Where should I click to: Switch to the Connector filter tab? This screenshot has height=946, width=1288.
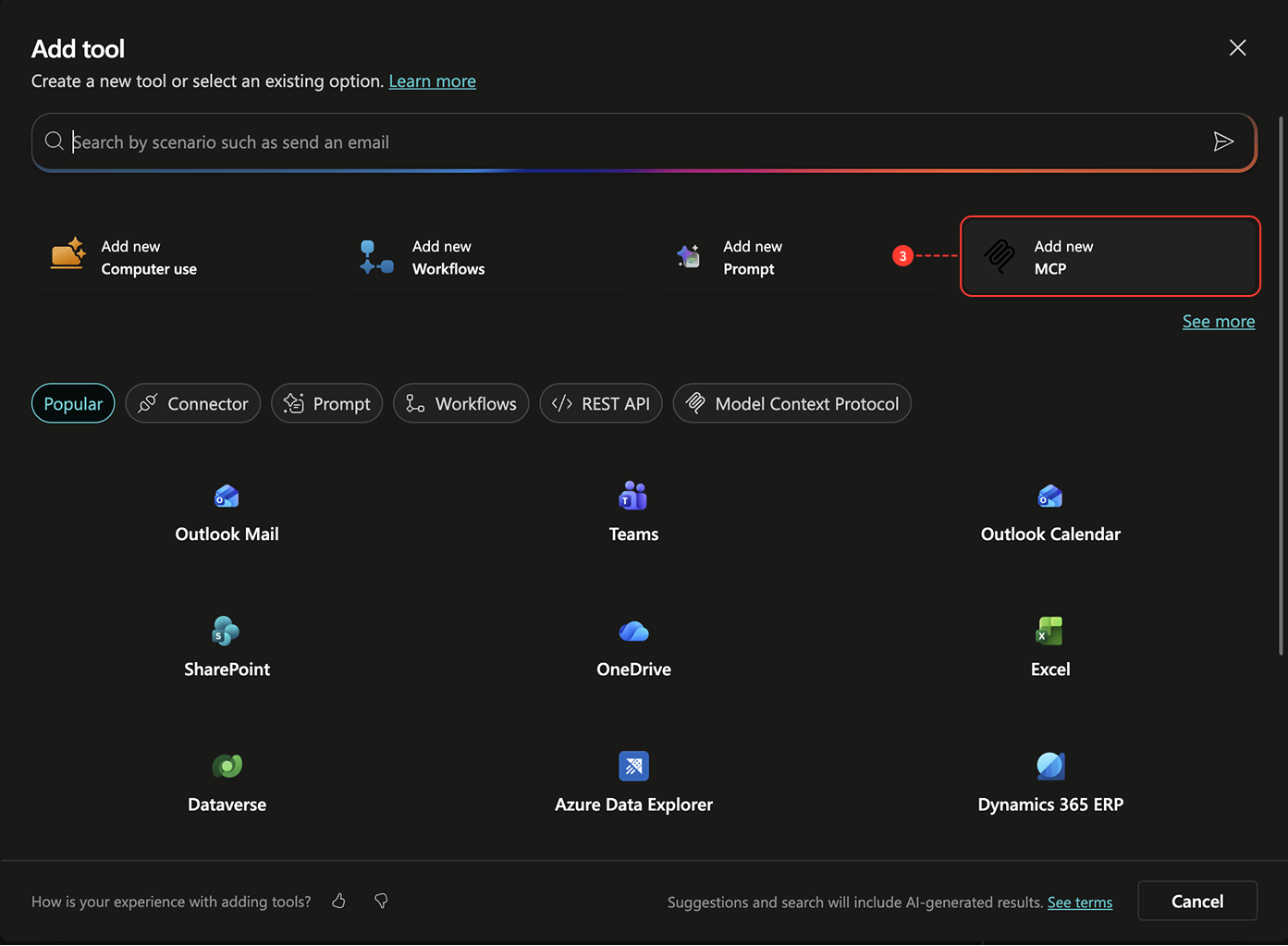click(193, 403)
